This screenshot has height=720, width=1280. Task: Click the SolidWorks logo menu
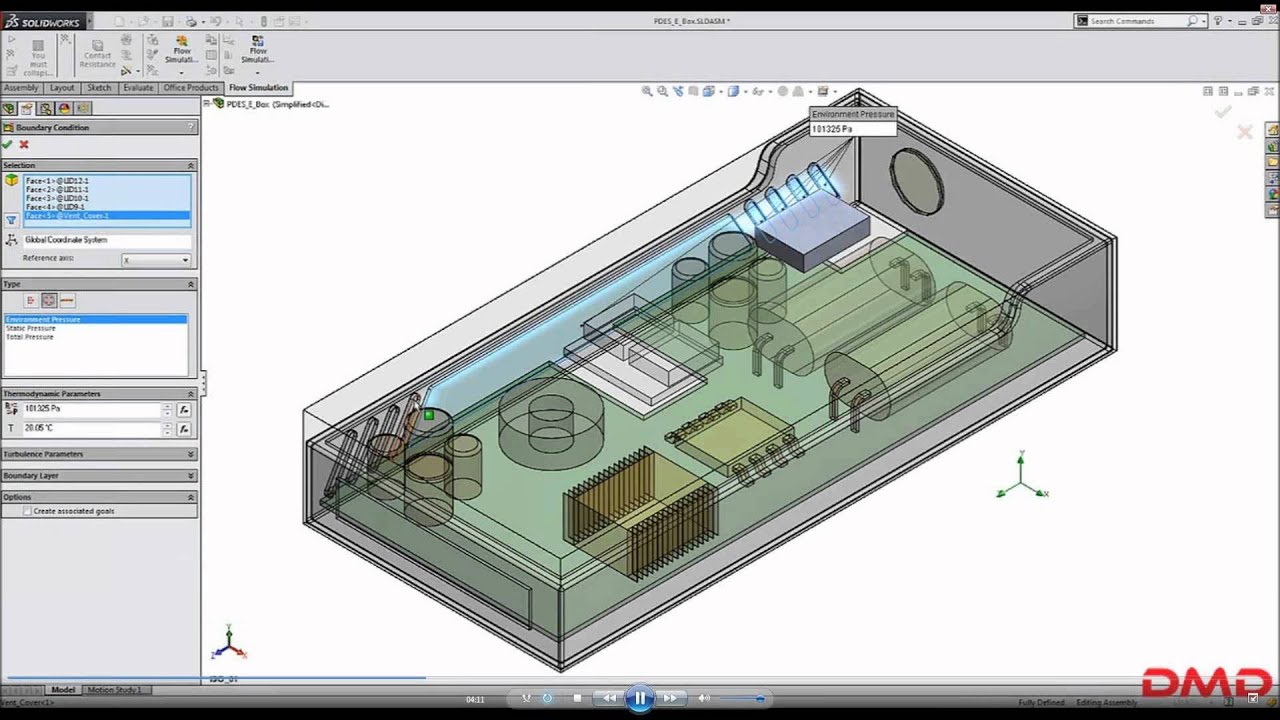[46, 20]
